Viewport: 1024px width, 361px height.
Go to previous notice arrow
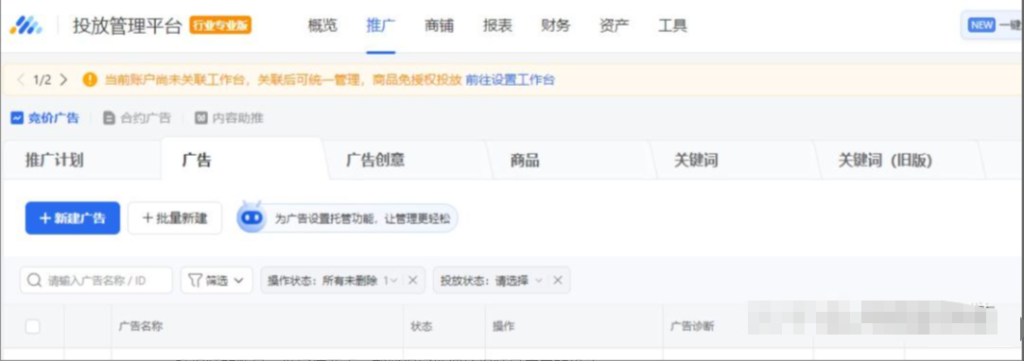20,80
